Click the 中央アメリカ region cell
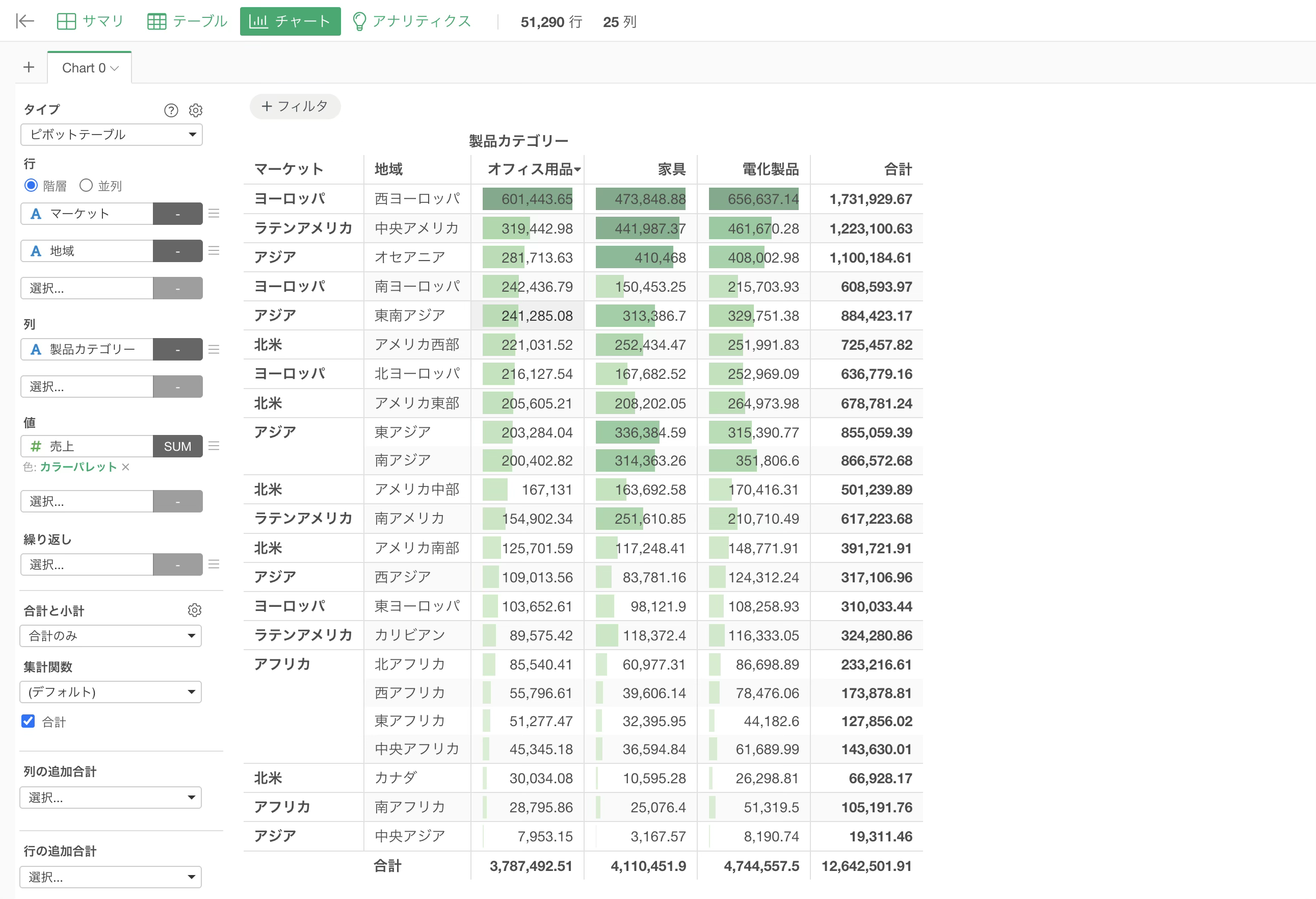The width and height of the screenshot is (1316, 899). [x=416, y=228]
